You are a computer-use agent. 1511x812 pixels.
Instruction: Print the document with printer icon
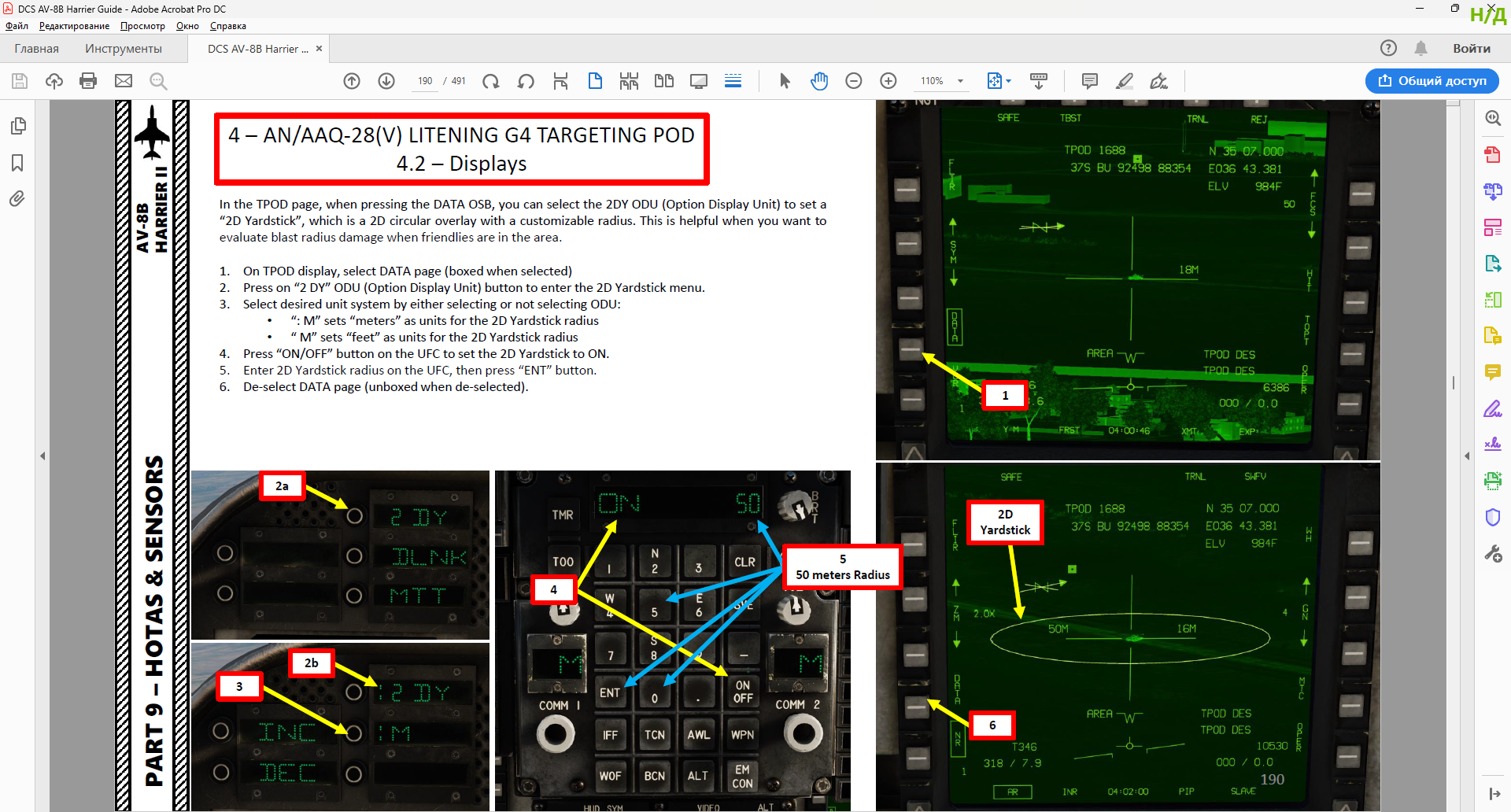pyautogui.click(x=88, y=81)
